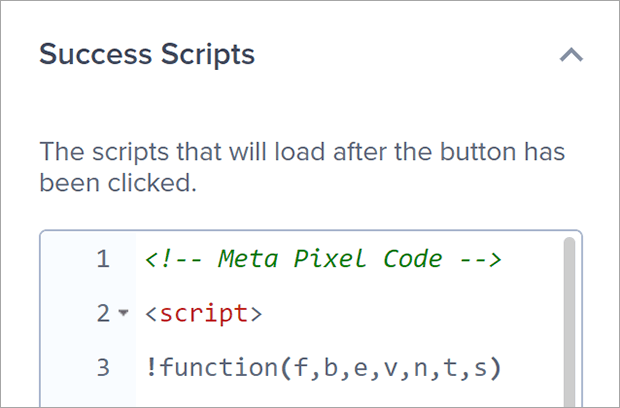
Task: Click line number 3 in the gutter
Action: [x=103, y=368]
